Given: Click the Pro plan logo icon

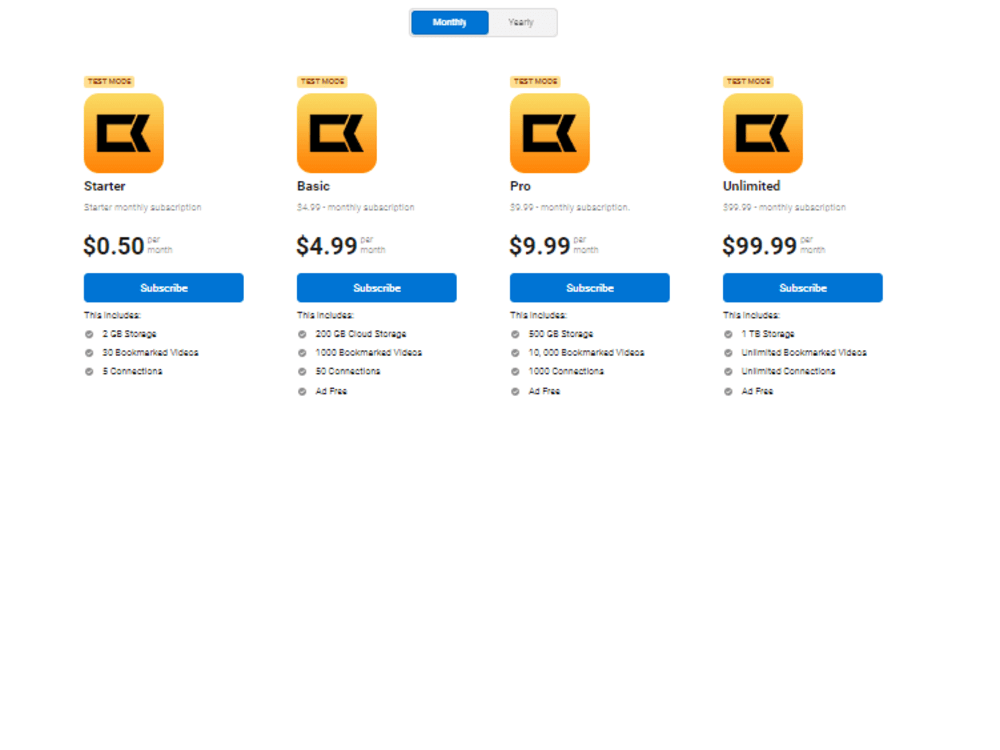Looking at the screenshot, I should point(550,133).
